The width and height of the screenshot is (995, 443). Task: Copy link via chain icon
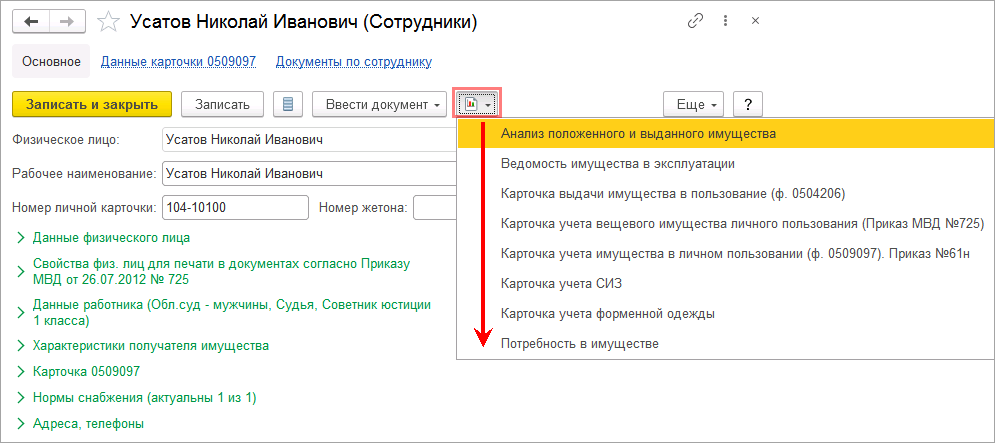pos(695,21)
